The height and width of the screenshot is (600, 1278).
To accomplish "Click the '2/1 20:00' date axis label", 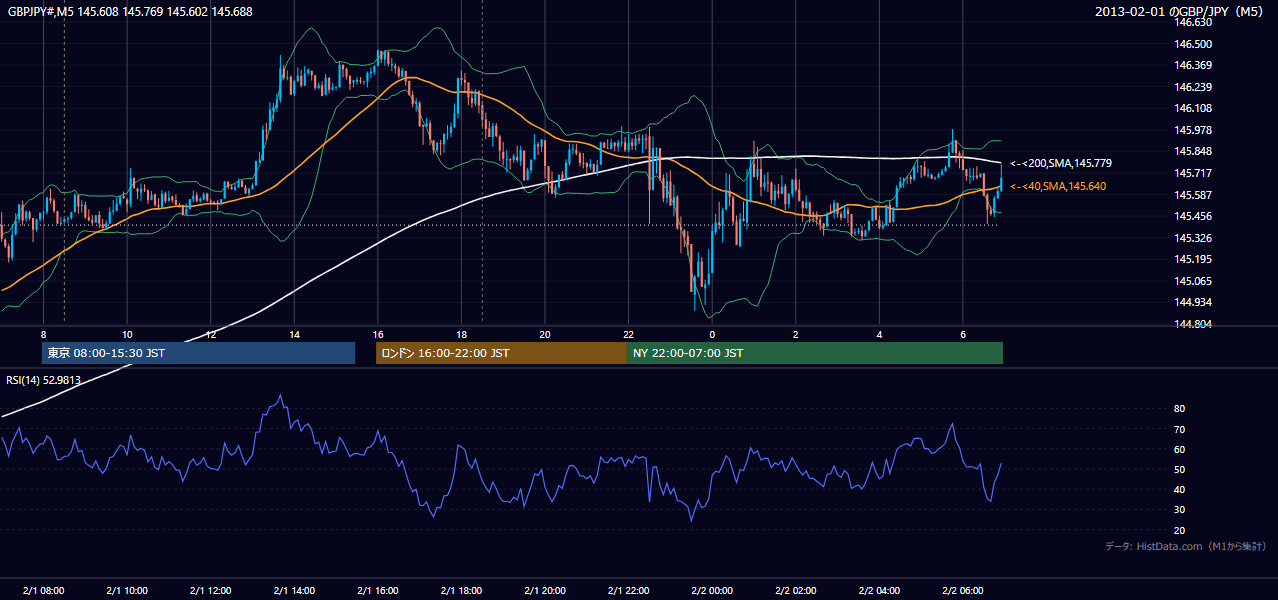I will (544, 591).
